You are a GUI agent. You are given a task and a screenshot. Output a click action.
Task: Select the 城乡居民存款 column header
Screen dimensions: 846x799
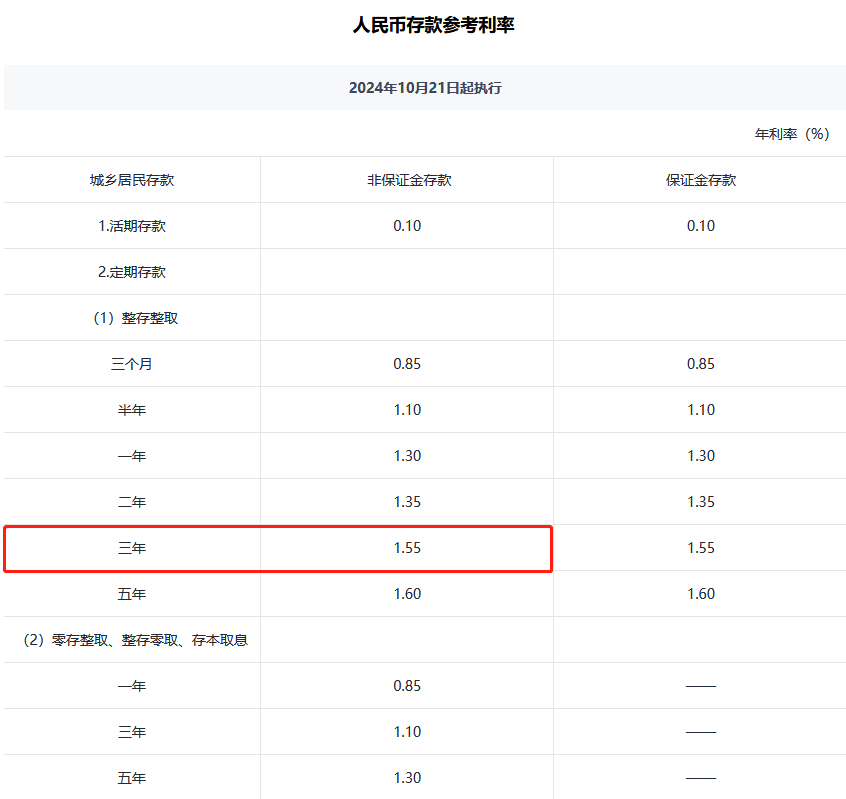[132, 180]
